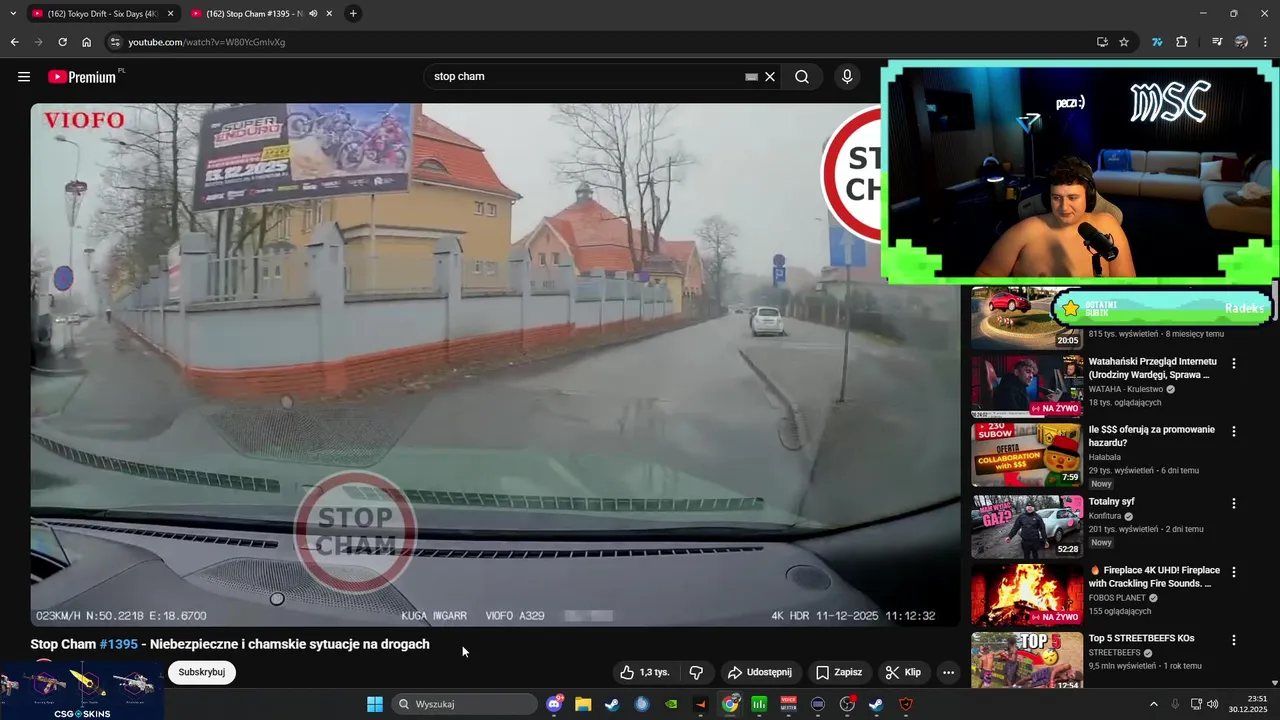1280x720 pixels.
Task: Show hidden system tray icons
Action: click(1153, 704)
